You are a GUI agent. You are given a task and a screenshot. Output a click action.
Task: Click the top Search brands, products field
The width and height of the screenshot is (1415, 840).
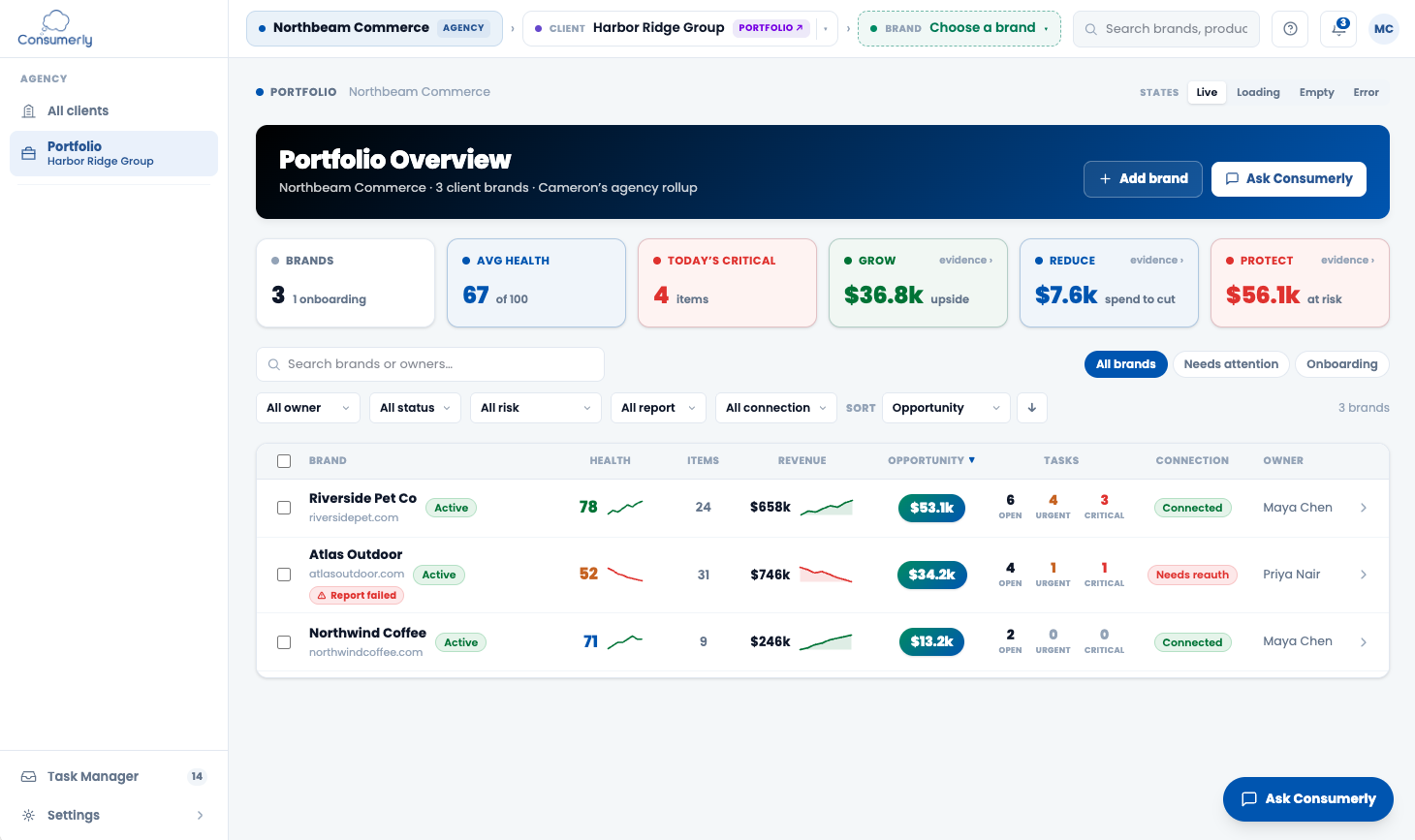click(x=1166, y=29)
